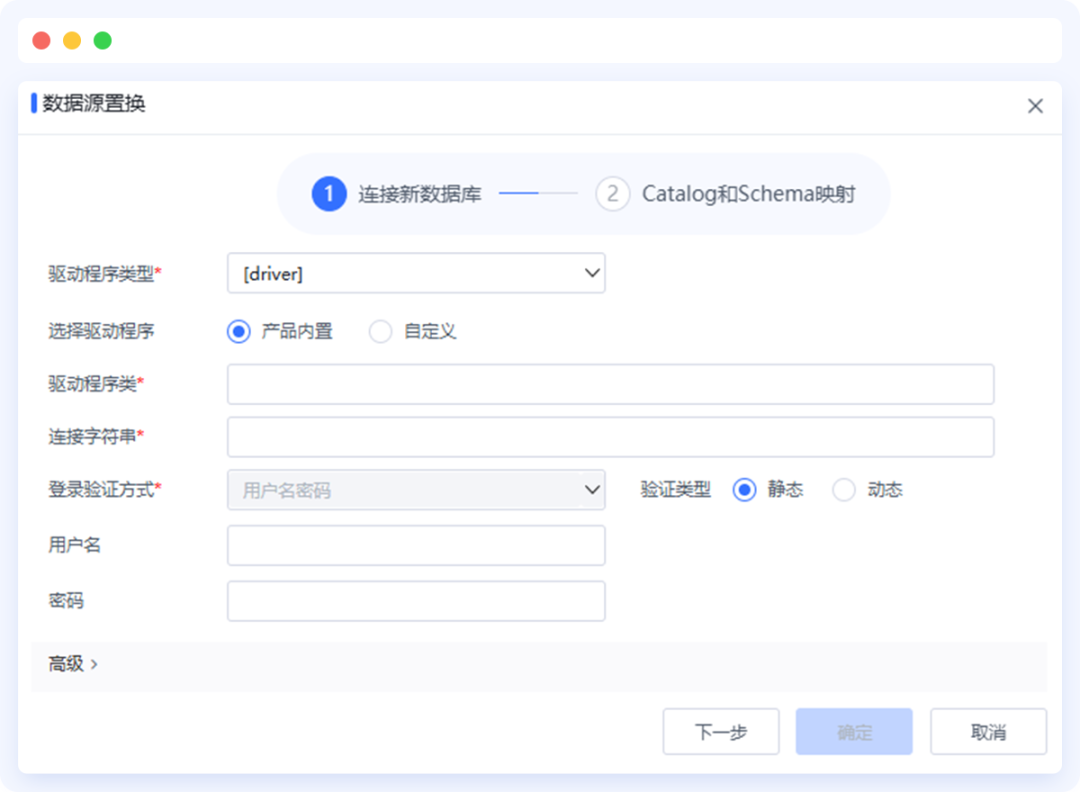This screenshot has width=1080, height=792.
Task: Select 静态 verification type
Action: click(x=743, y=489)
